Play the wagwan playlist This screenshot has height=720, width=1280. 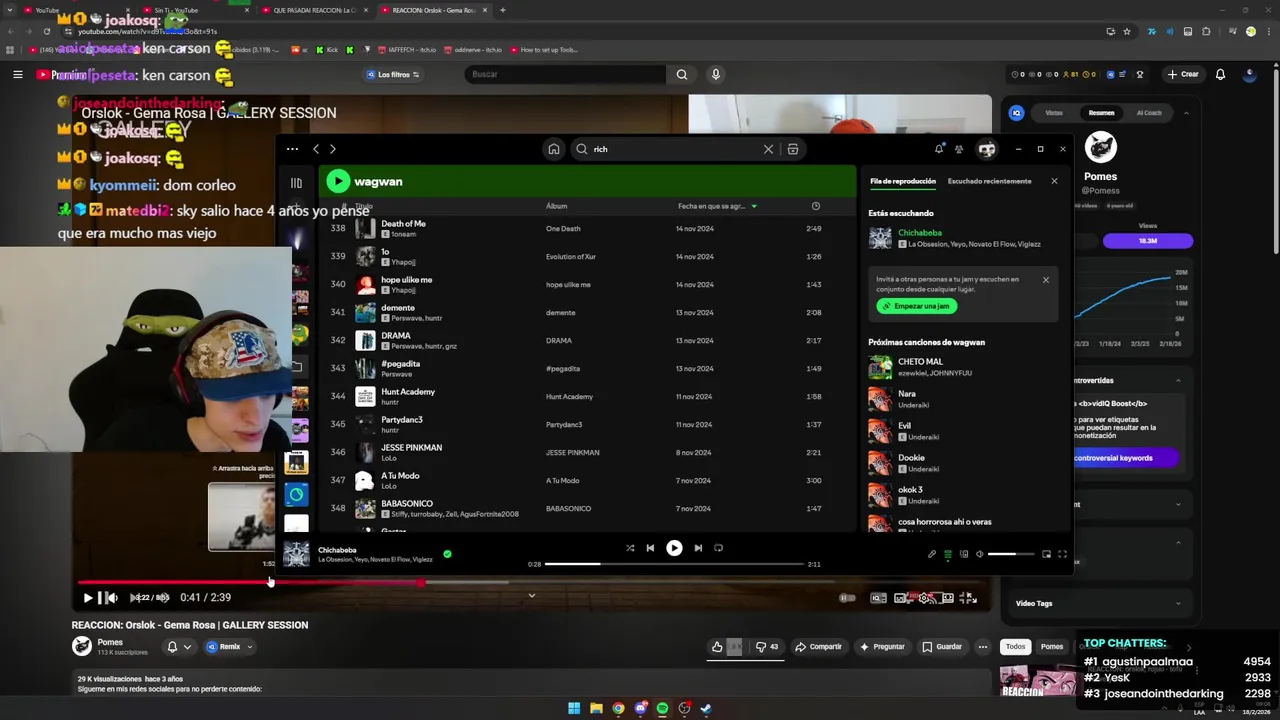point(338,181)
